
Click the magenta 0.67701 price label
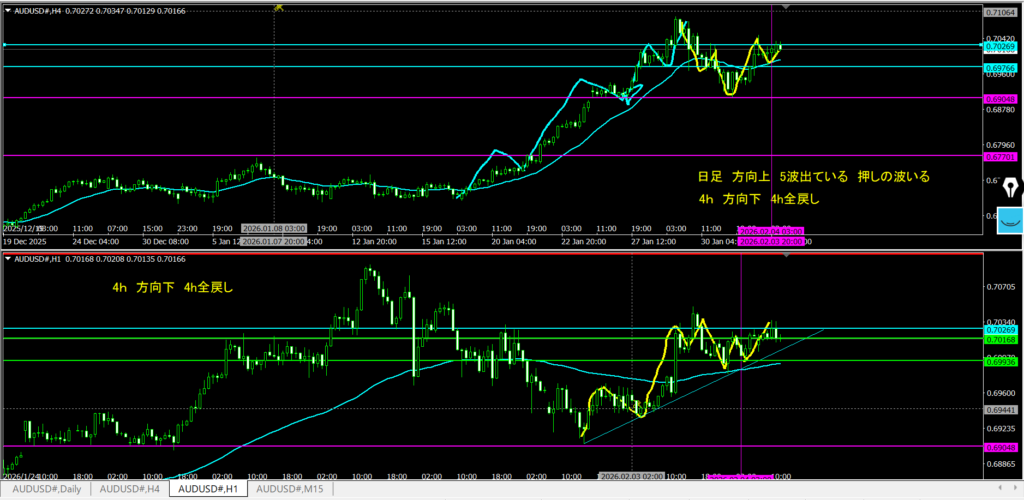(x=1000, y=156)
